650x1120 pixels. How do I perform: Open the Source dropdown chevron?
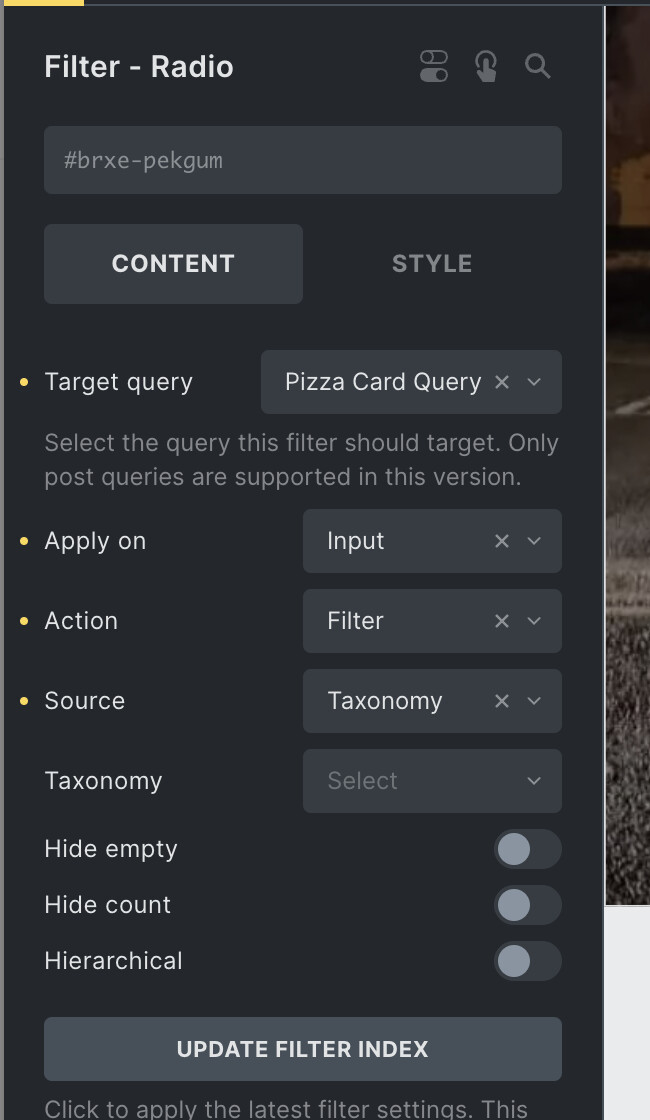click(534, 701)
